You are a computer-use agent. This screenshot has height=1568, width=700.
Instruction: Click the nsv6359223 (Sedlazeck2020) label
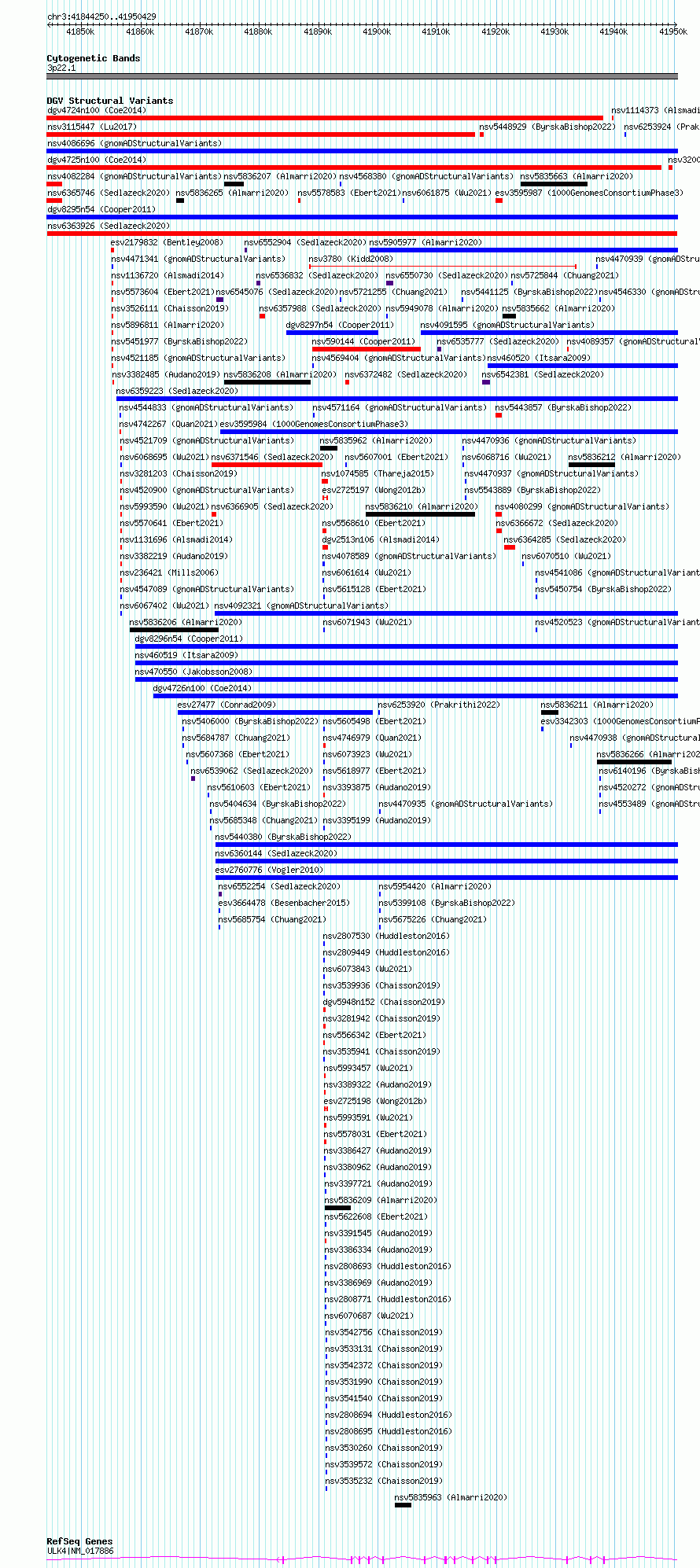tap(177, 391)
